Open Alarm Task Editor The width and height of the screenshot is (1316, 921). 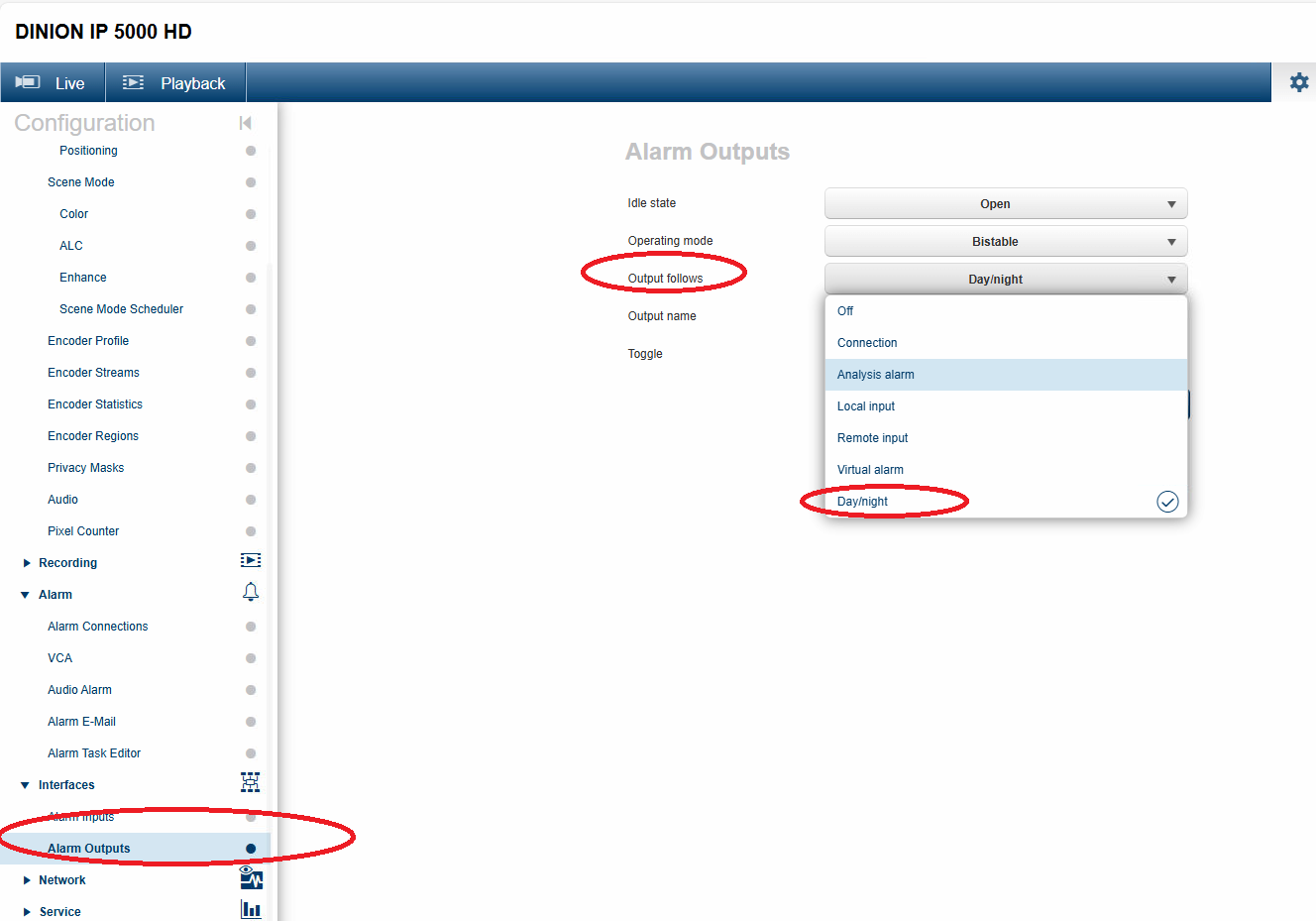click(94, 753)
